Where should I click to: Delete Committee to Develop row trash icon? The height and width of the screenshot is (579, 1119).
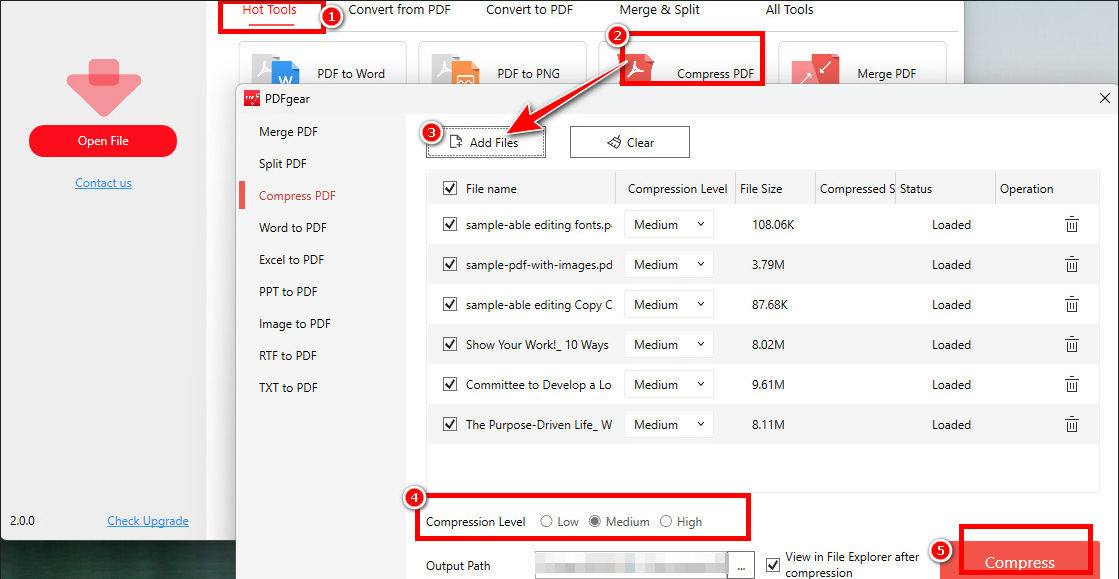coord(1071,385)
